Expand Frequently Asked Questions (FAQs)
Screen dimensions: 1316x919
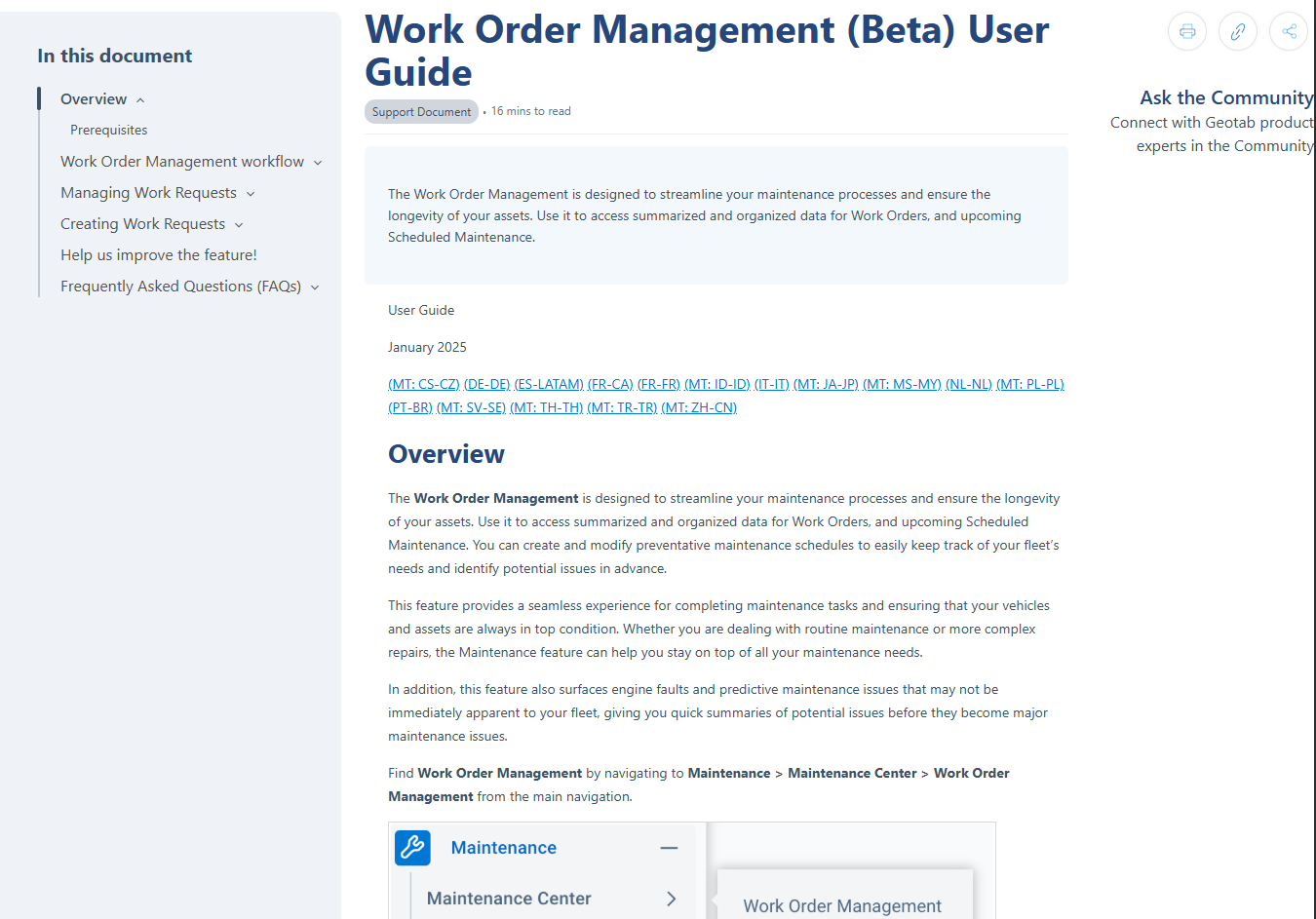(x=314, y=286)
